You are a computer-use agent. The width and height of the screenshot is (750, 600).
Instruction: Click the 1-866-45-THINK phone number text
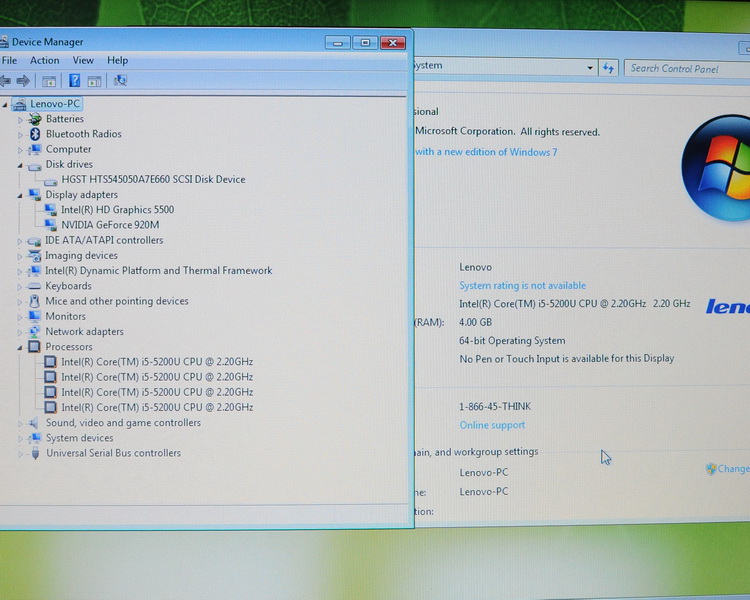click(x=495, y=407)
